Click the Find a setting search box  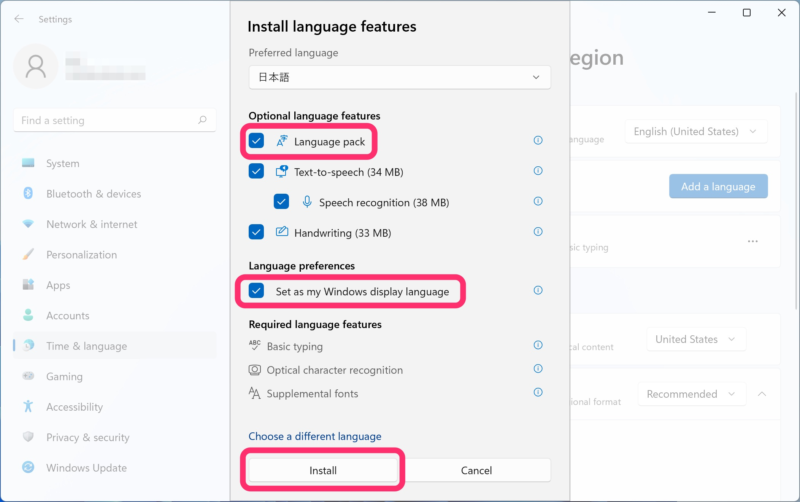pos(115,120)
